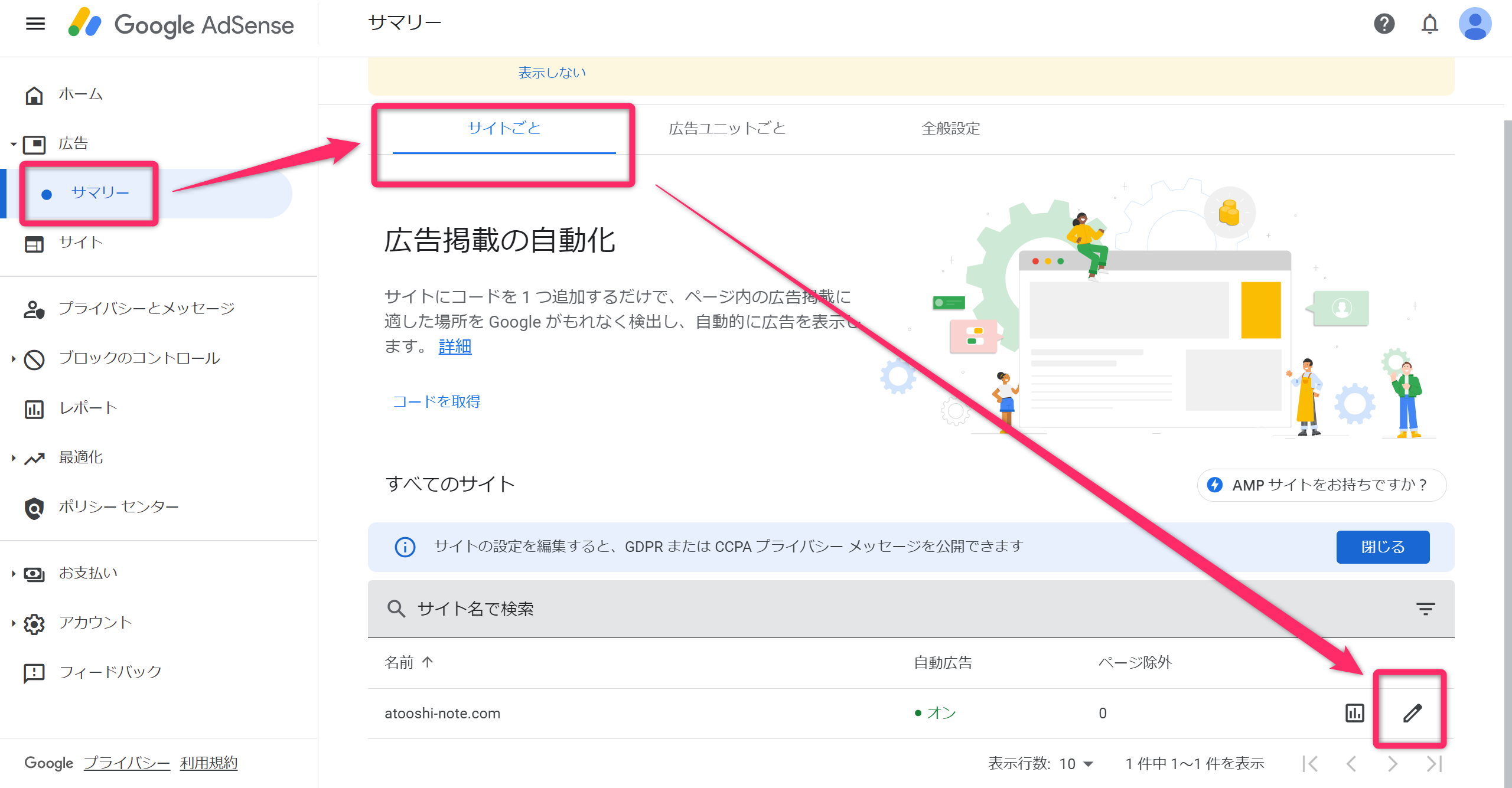Expand the お支払い sidebar section
Viewport: 1512px width, 788px height.
click(x=89, y=573)
